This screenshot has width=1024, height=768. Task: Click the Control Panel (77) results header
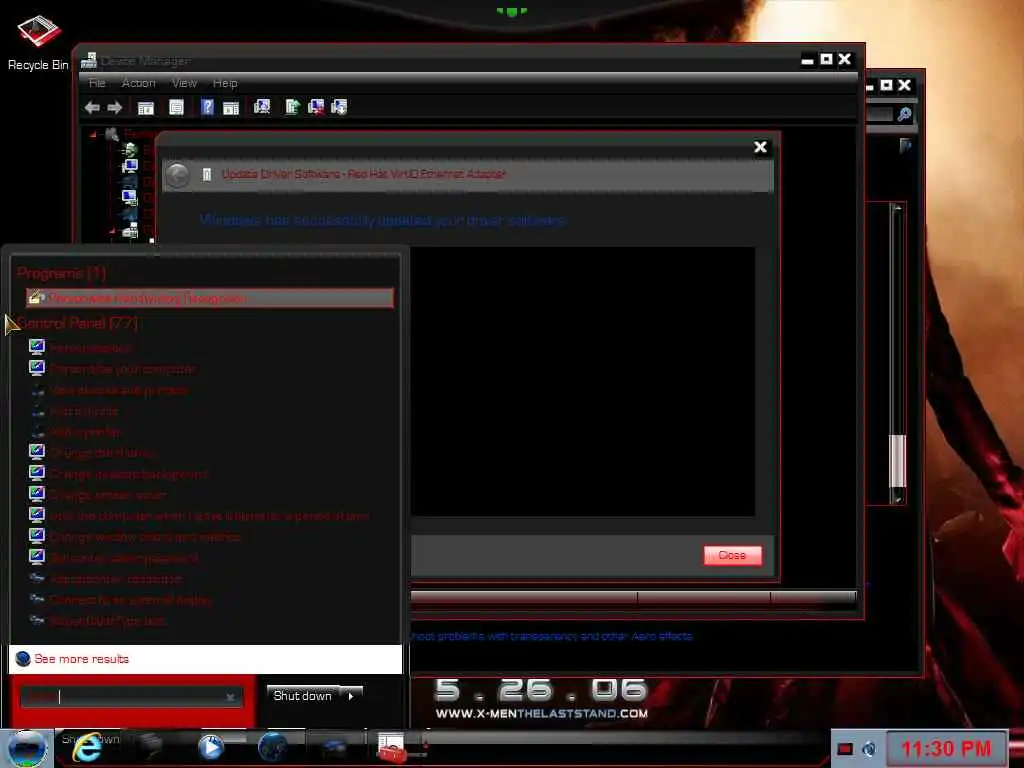(77, 323)
